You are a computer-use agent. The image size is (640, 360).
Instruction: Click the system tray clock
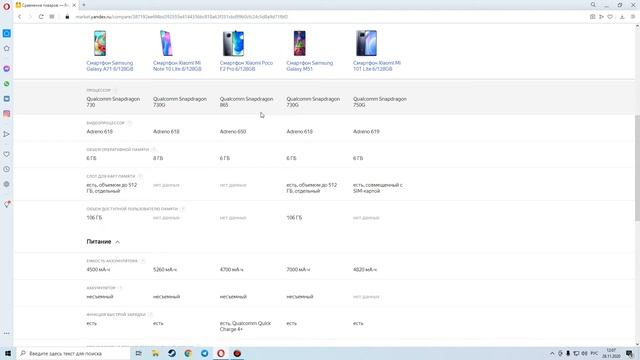pos(611,353)
